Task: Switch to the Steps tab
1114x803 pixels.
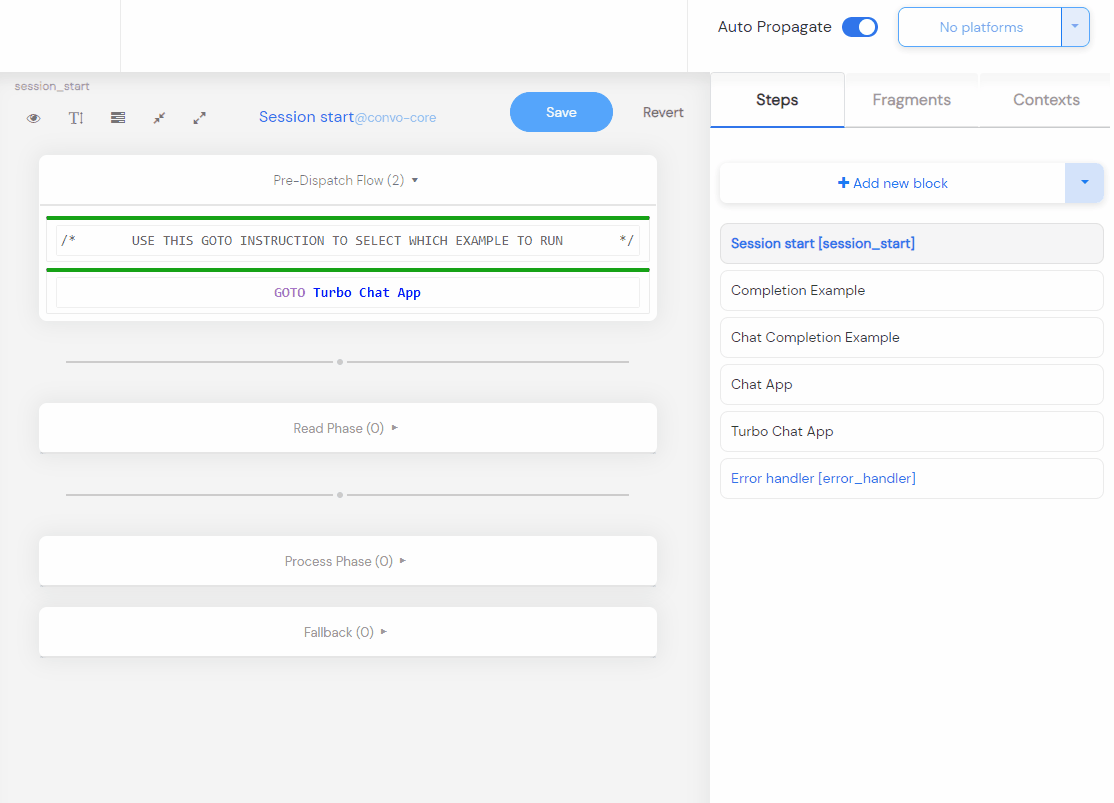Action: 777,100
